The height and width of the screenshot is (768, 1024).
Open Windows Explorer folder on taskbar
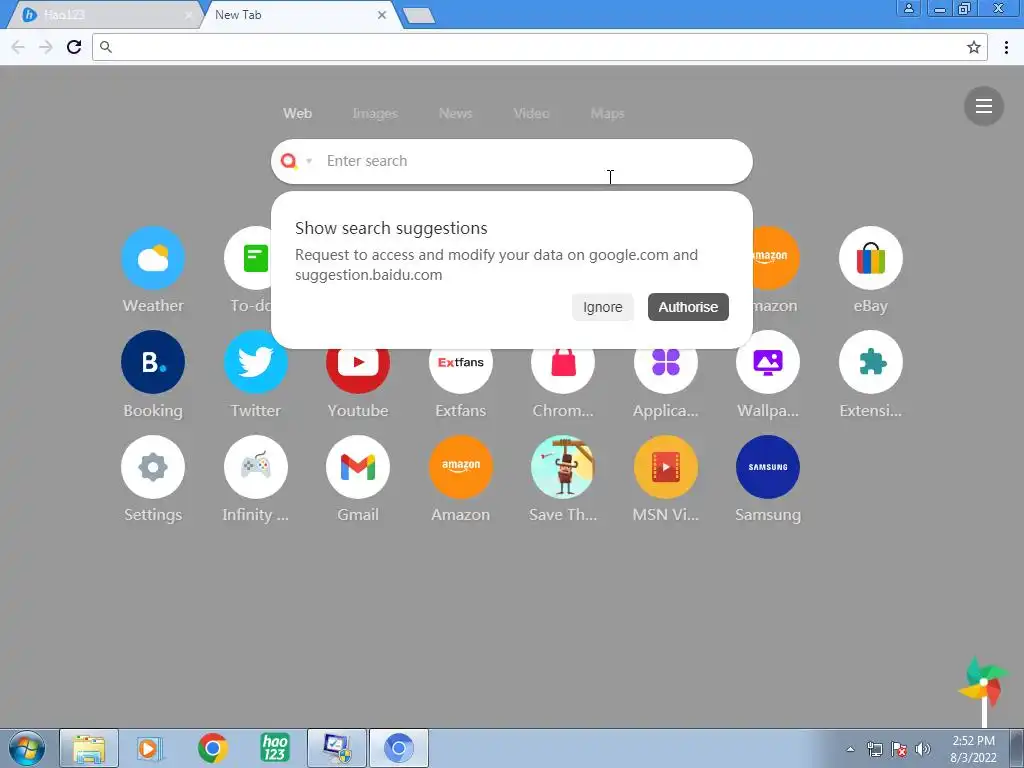[89, 748]
